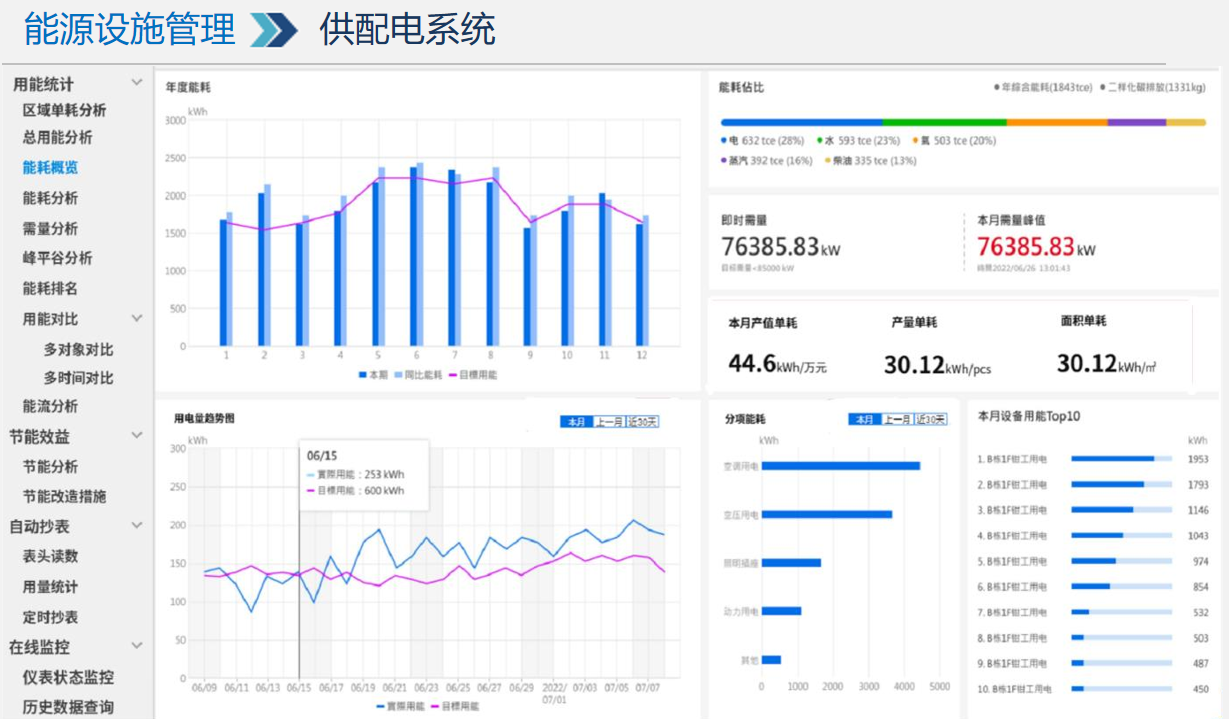1229x719 pixels.
Task: Collapse the 用能对比 submenu chevron
Action: [x=137, y=318]
